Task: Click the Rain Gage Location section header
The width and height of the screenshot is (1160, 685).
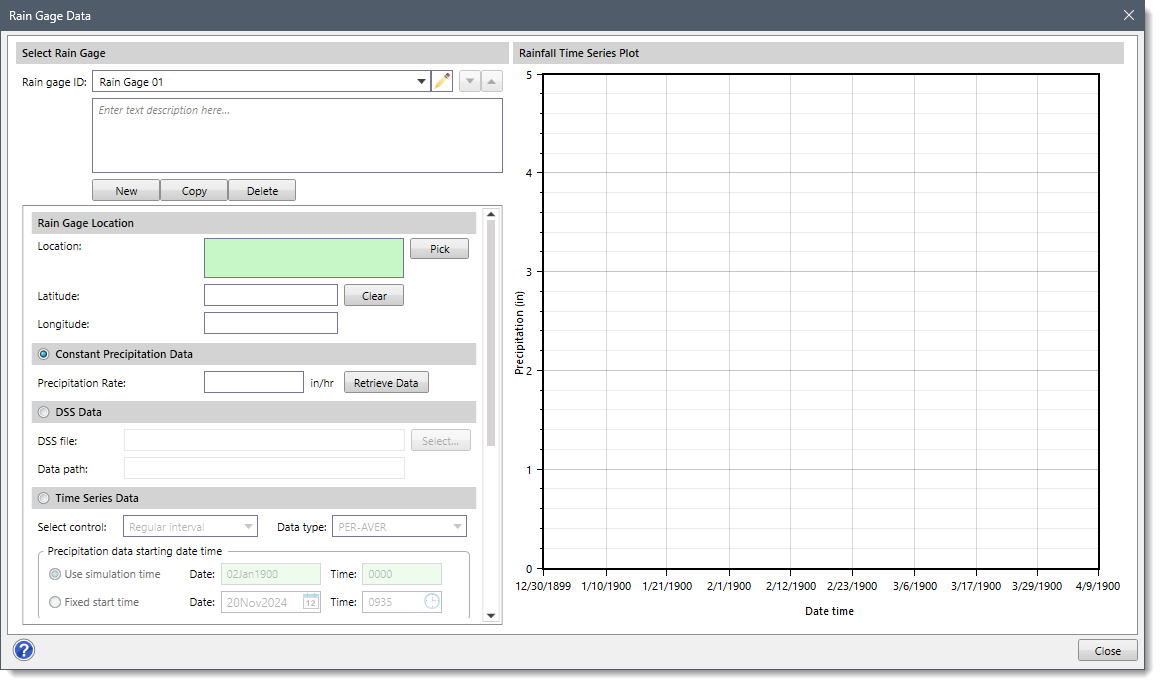Action: tap(254, 223)
